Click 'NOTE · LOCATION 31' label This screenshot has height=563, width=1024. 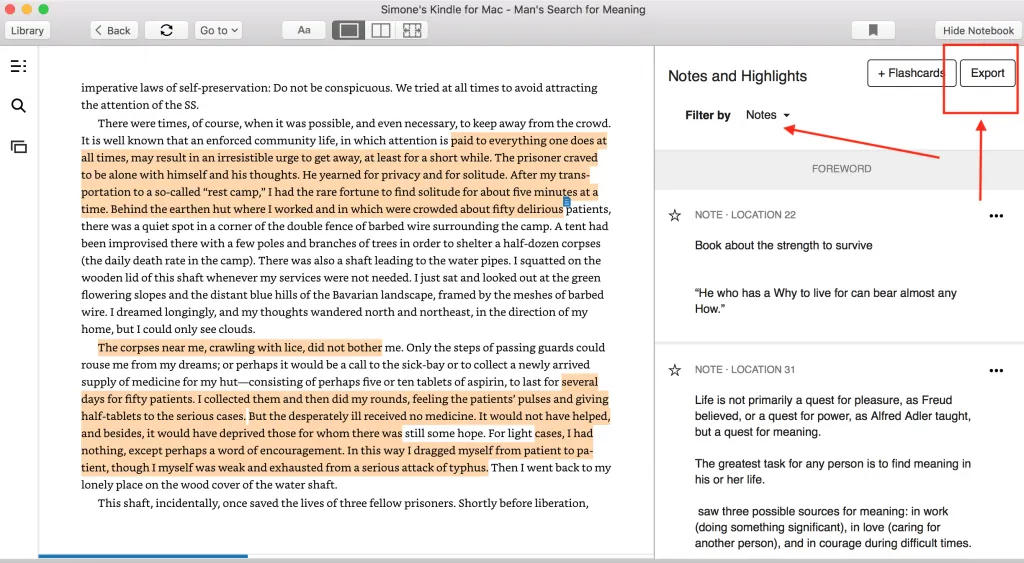tap(745, 370)
